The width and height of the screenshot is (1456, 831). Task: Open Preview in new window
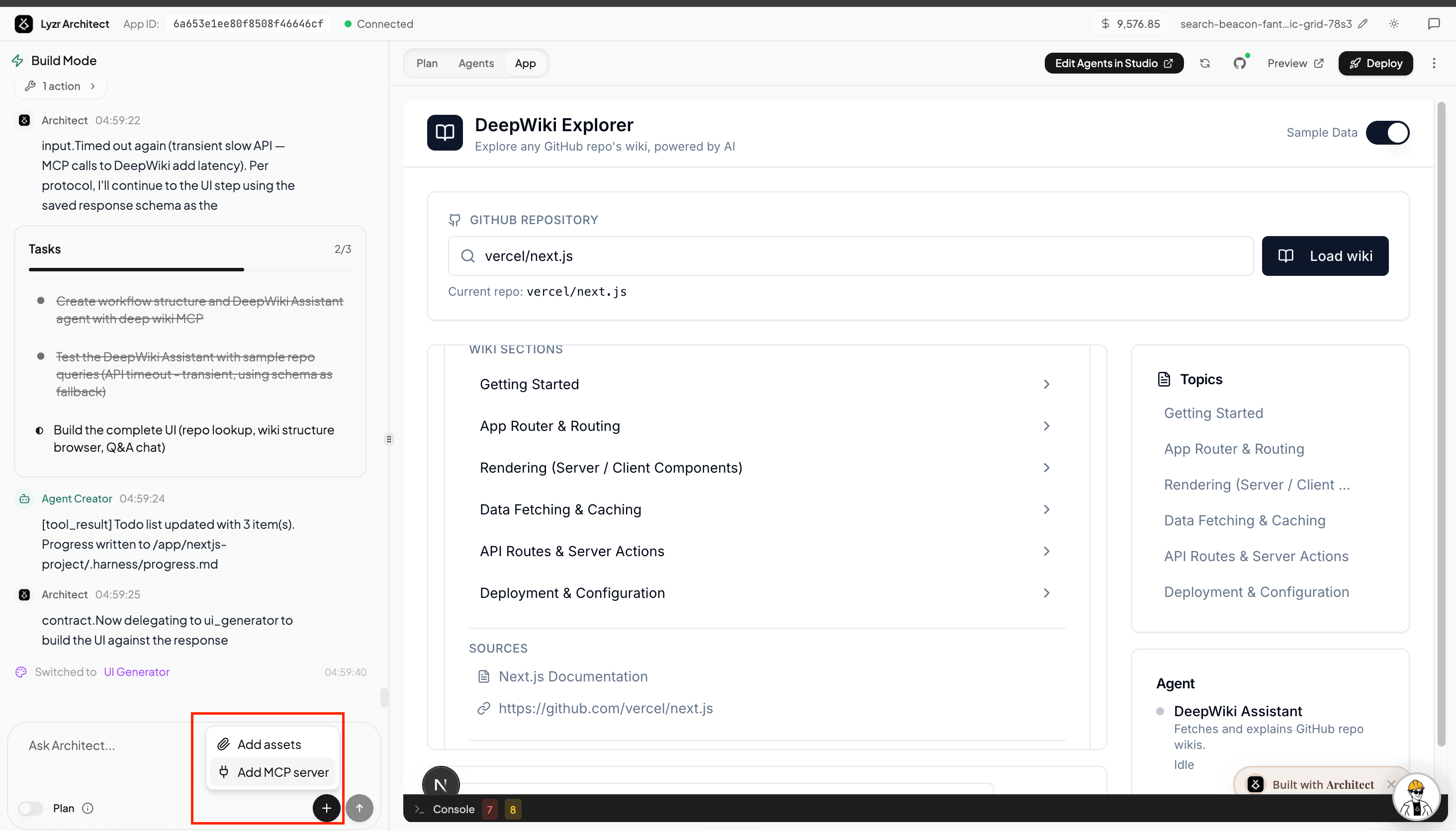1295,63
